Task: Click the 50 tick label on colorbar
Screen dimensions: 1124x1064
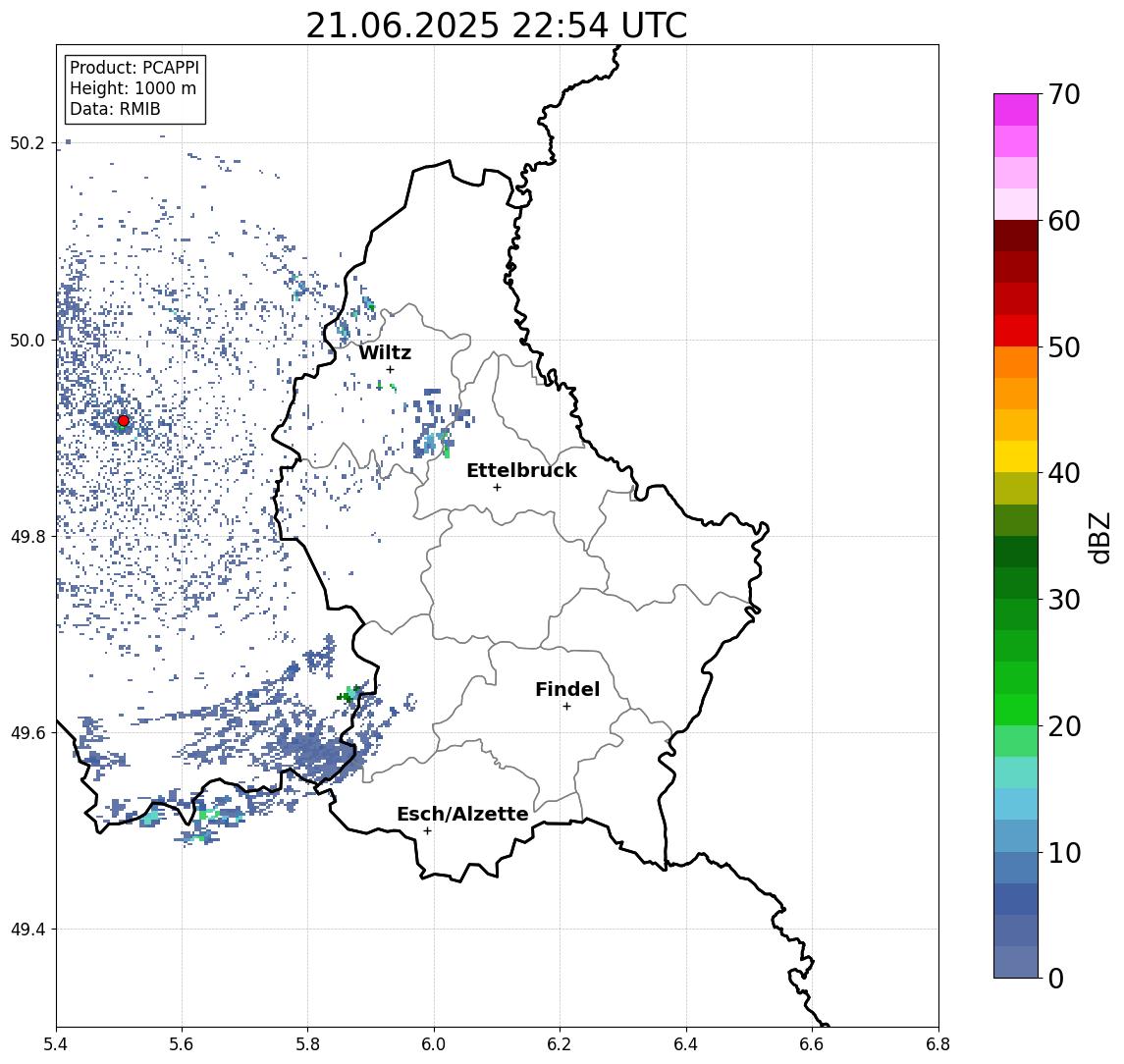Action: point(1064,347)
